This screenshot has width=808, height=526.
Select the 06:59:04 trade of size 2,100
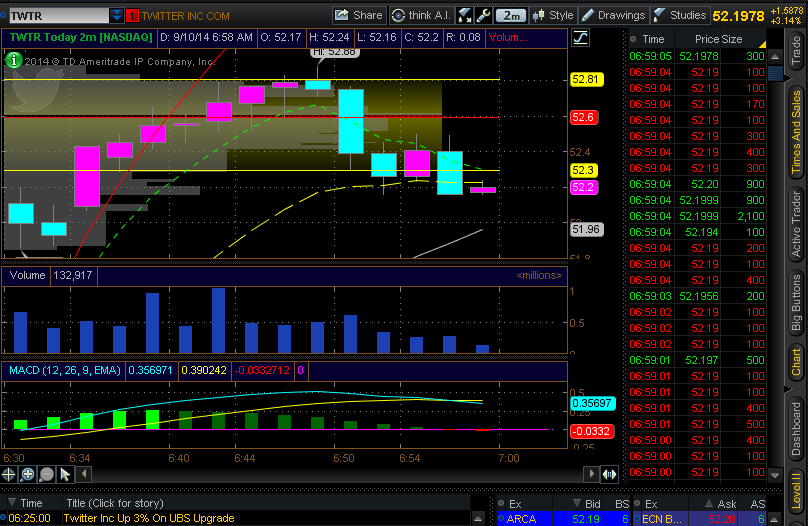697,216
